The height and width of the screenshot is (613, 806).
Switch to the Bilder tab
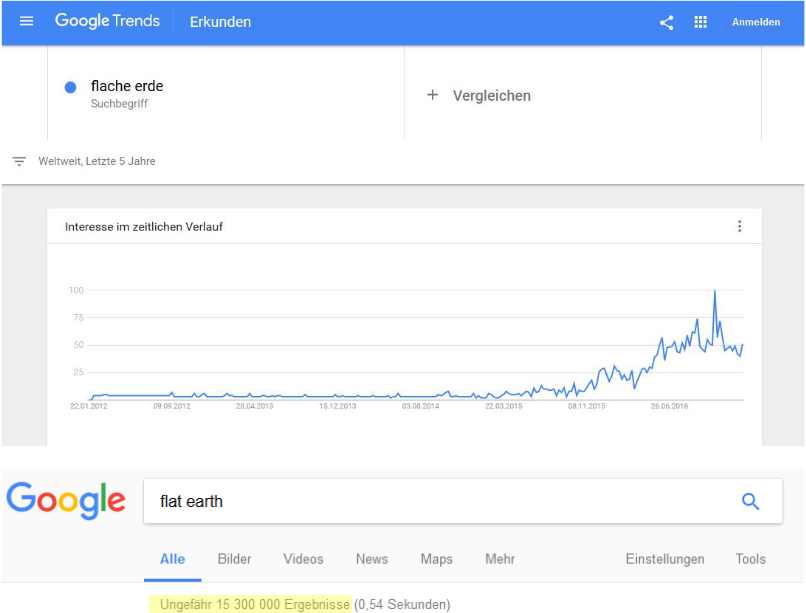point(234,559)
